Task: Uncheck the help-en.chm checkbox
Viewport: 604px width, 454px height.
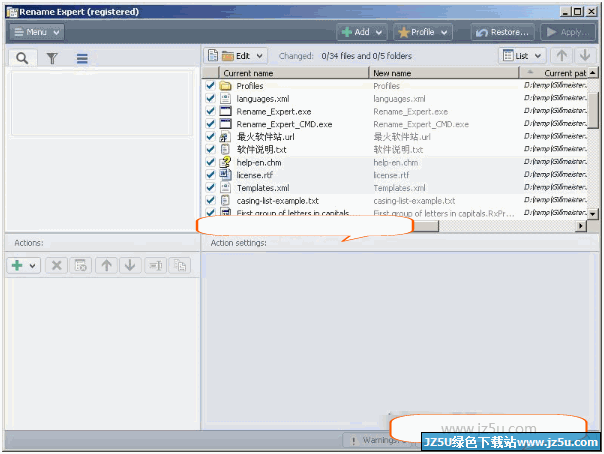Action: point(210,162)
